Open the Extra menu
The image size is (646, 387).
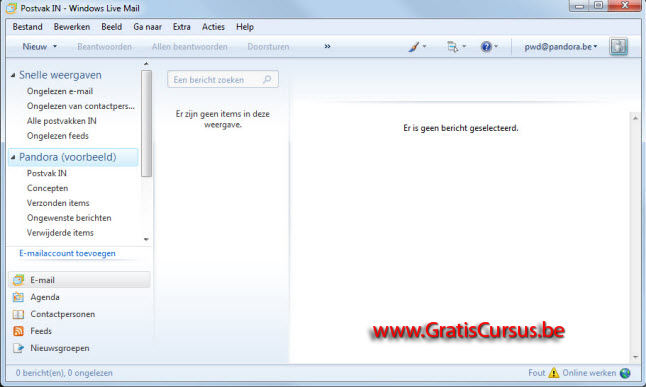pos(181,27)
